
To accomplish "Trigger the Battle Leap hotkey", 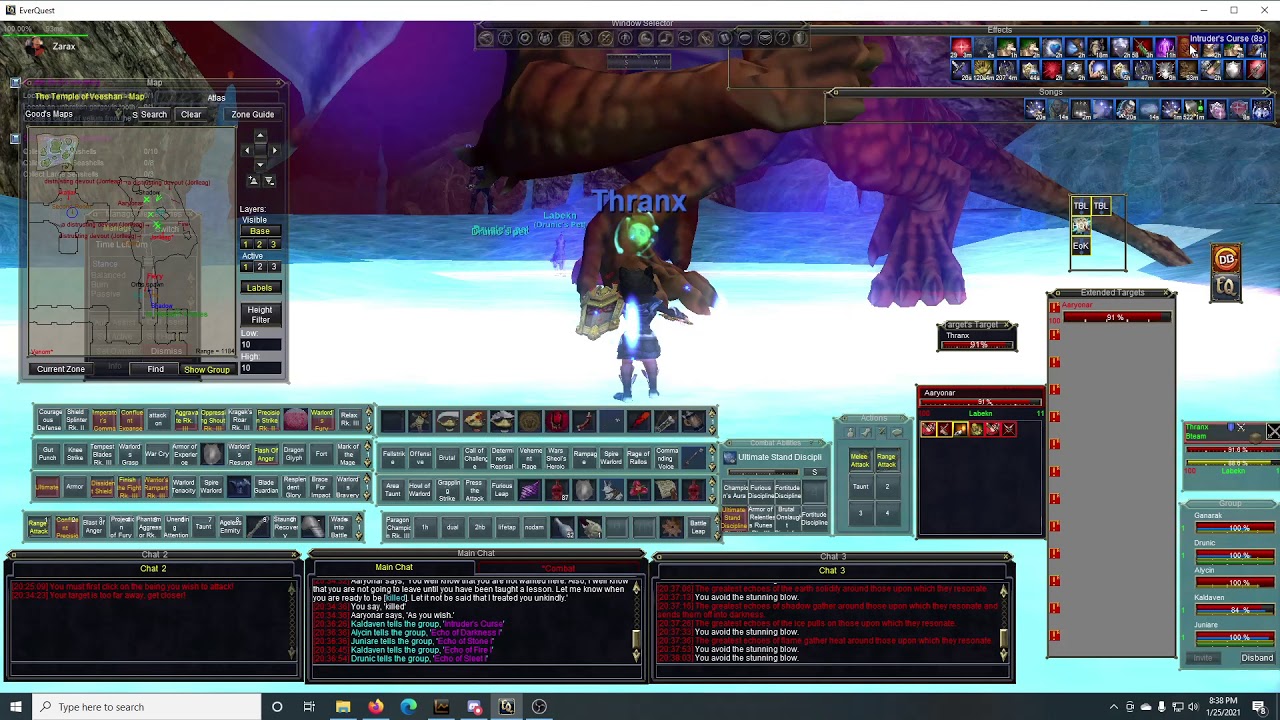I will tap(698, 526).
